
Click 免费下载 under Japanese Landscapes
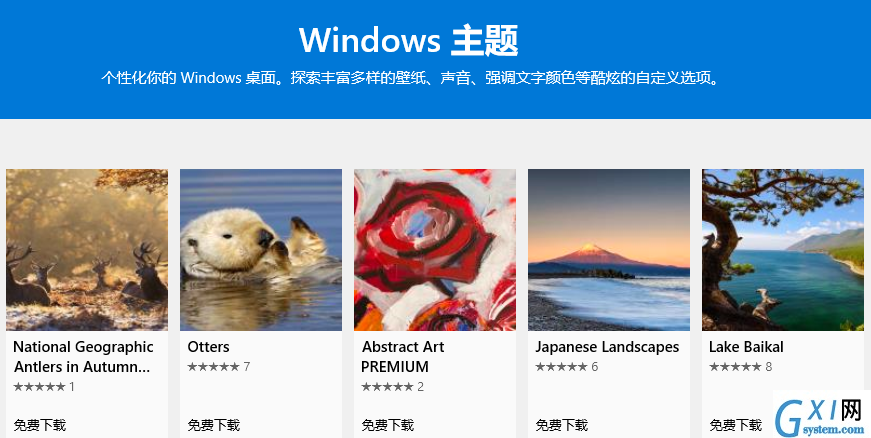(x=561, y=425)
